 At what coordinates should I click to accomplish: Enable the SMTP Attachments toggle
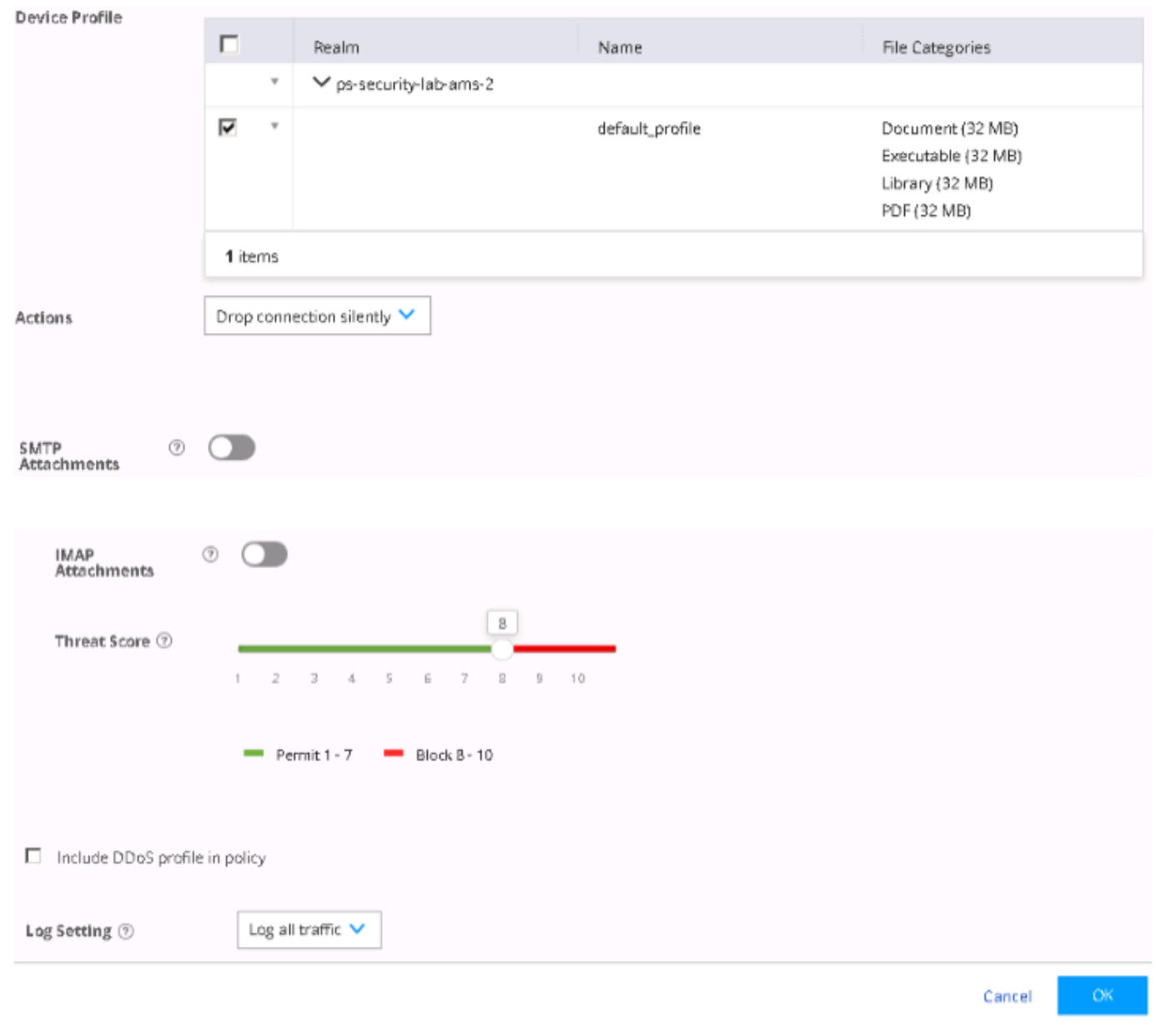(232, 448)
